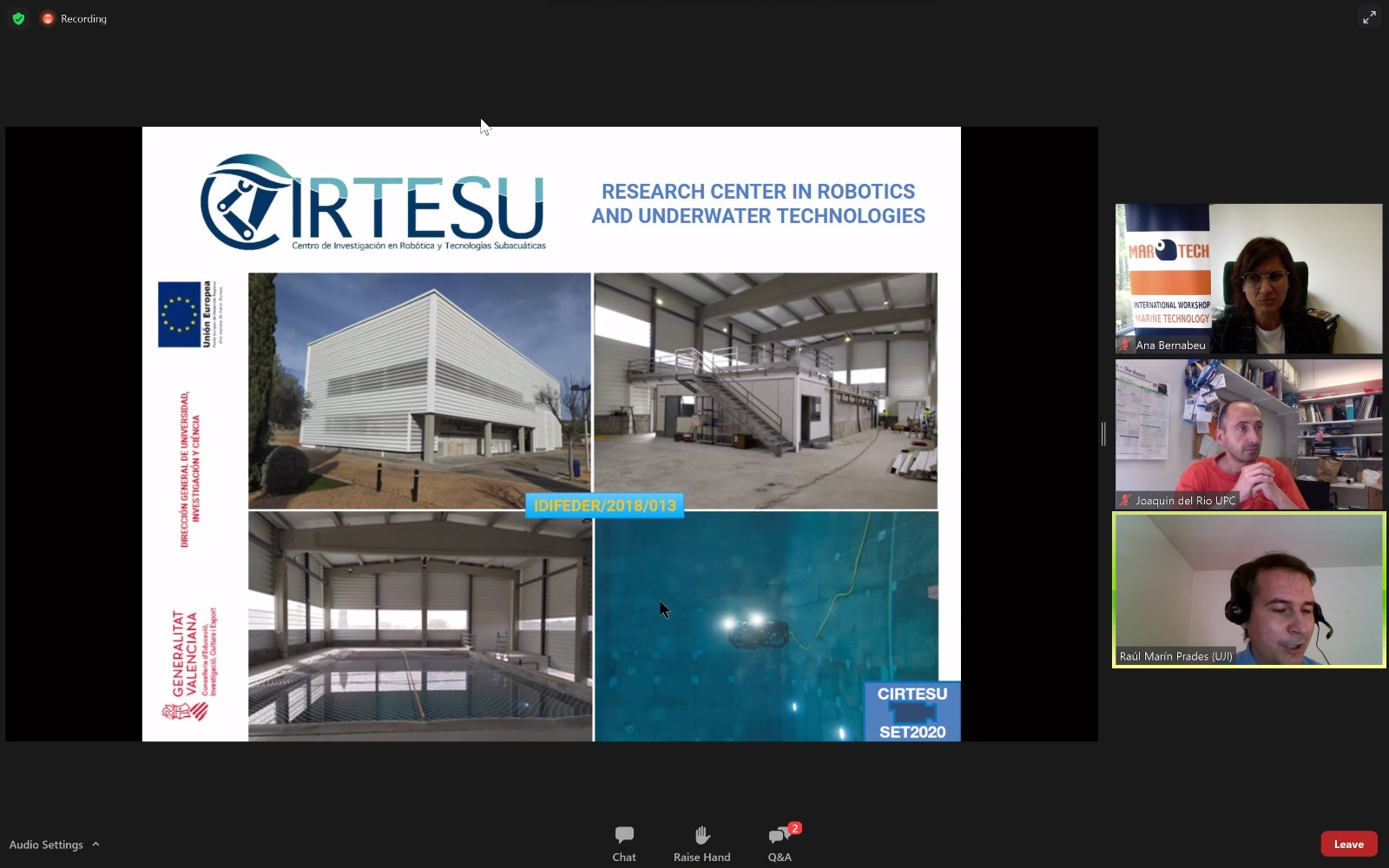Select Raúl Marín Prades video tile
Image resolution: width=1389 pixels, height=868 pixels.
coord(1248,589)
